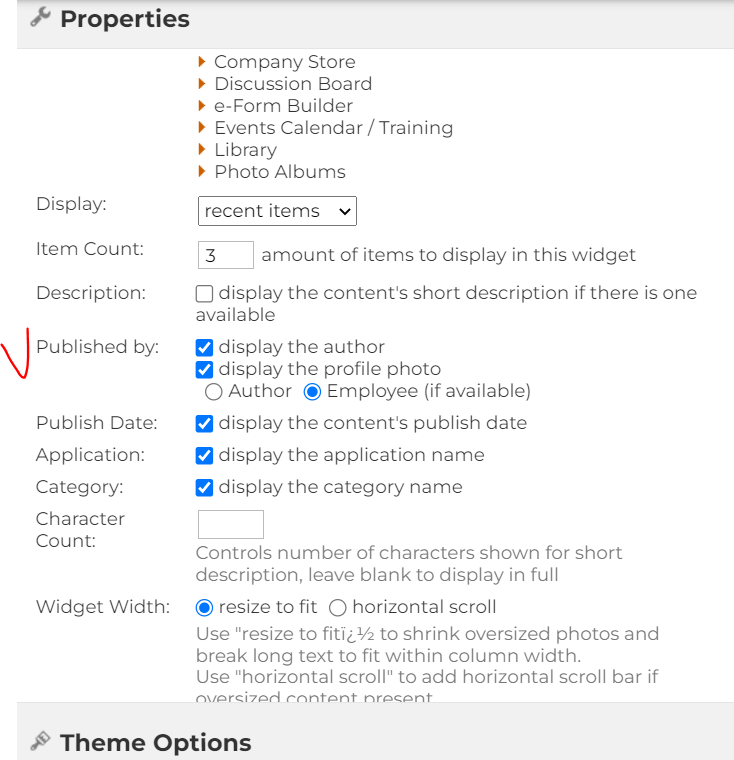Screen dimensions: 734x760
Task: Open the Events Calendar / Training item
Action: click(334, 127)
